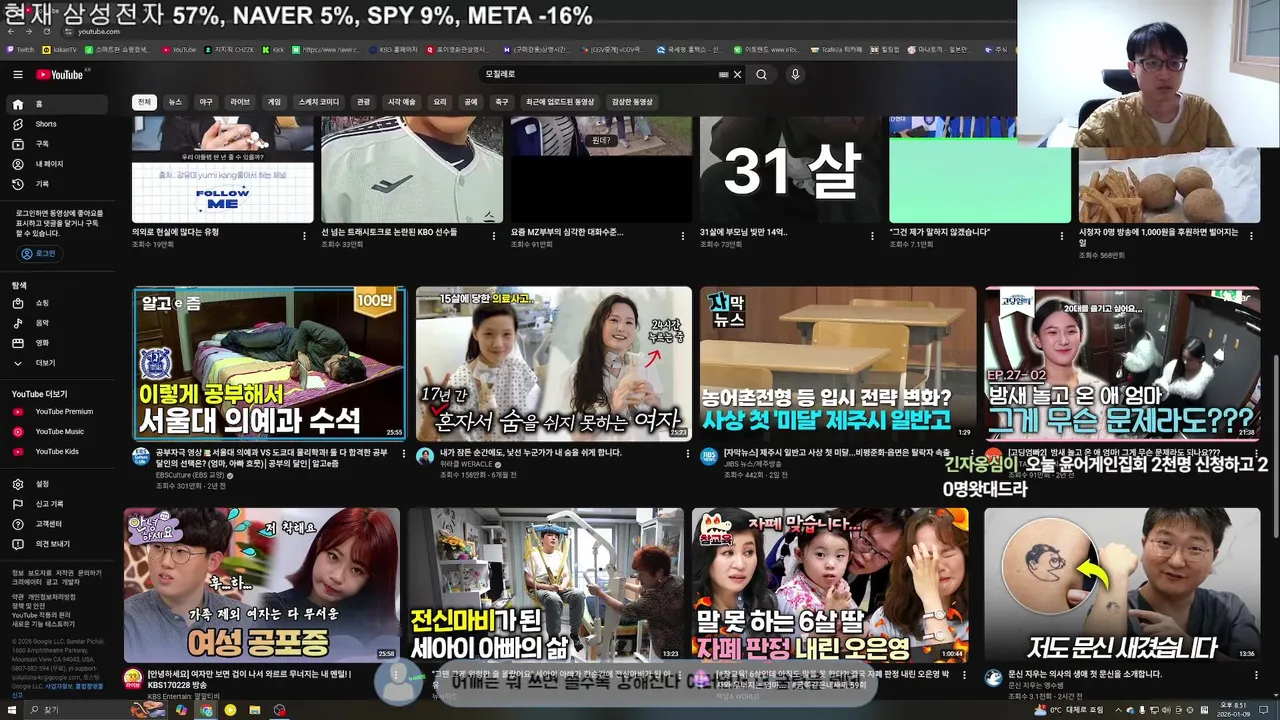The height and width of the screenshot is (720, 1280).
Task: Open 의견 보내기 feedback in sidebar
Action: tap(56, 544)
